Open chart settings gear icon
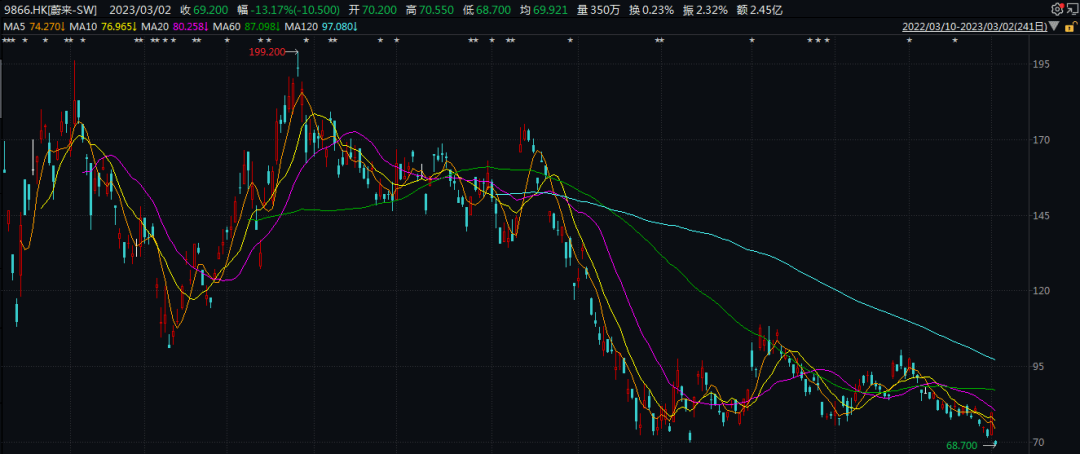This screenshot has height=454, width=1080. click(x=1057, y=10)
